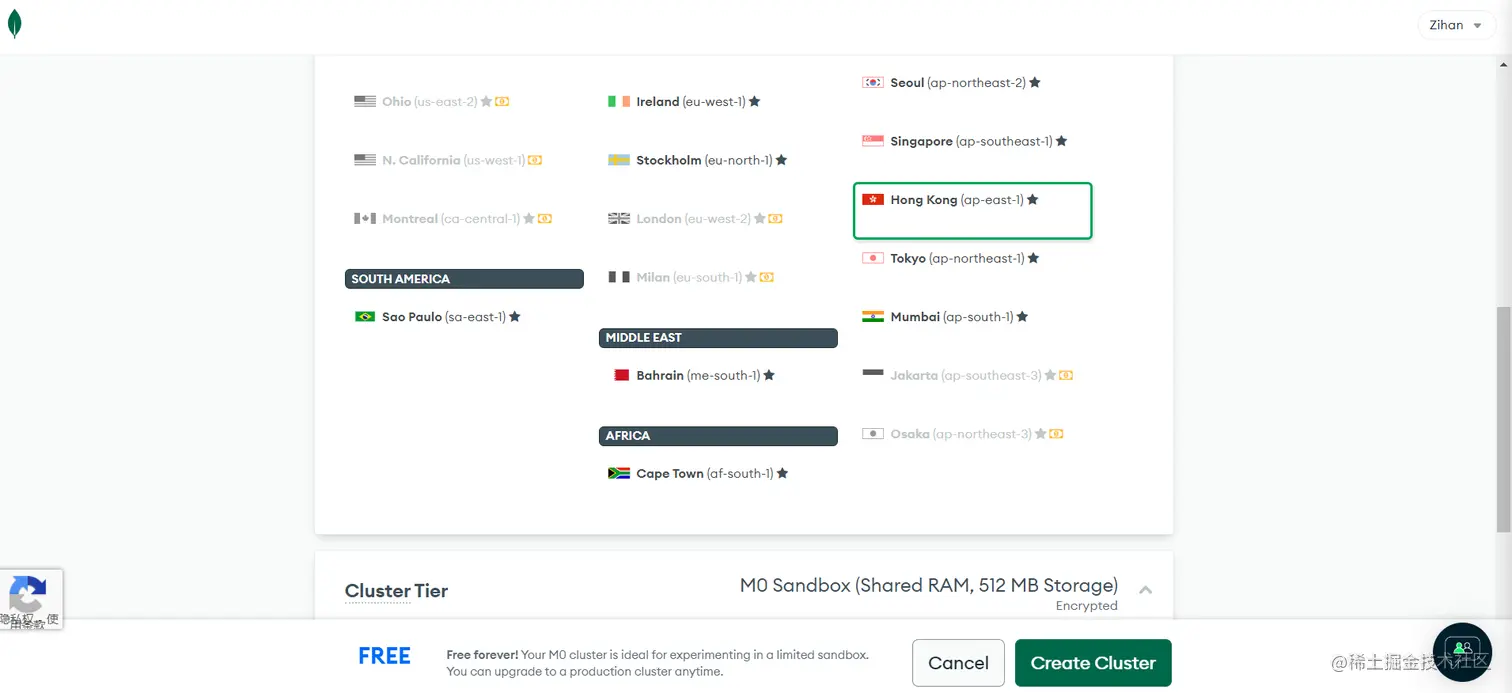The height and width of the screenshot is (693, 1512).
Task: Click the Brazil flag beside Sao Paulo
Action: click(x=365, y=317)
